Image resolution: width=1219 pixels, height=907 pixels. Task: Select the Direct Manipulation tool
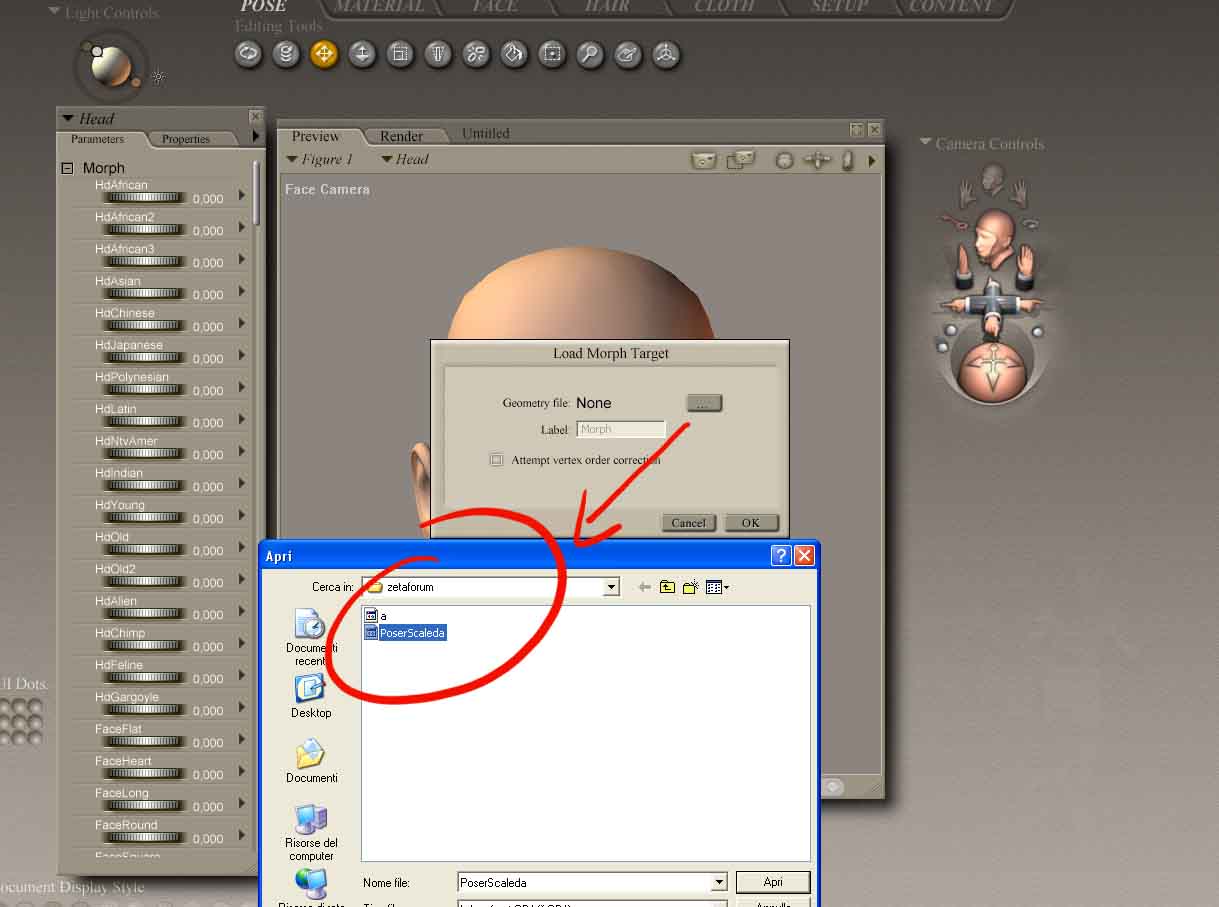pyautogui.click(x=666, y=54)
